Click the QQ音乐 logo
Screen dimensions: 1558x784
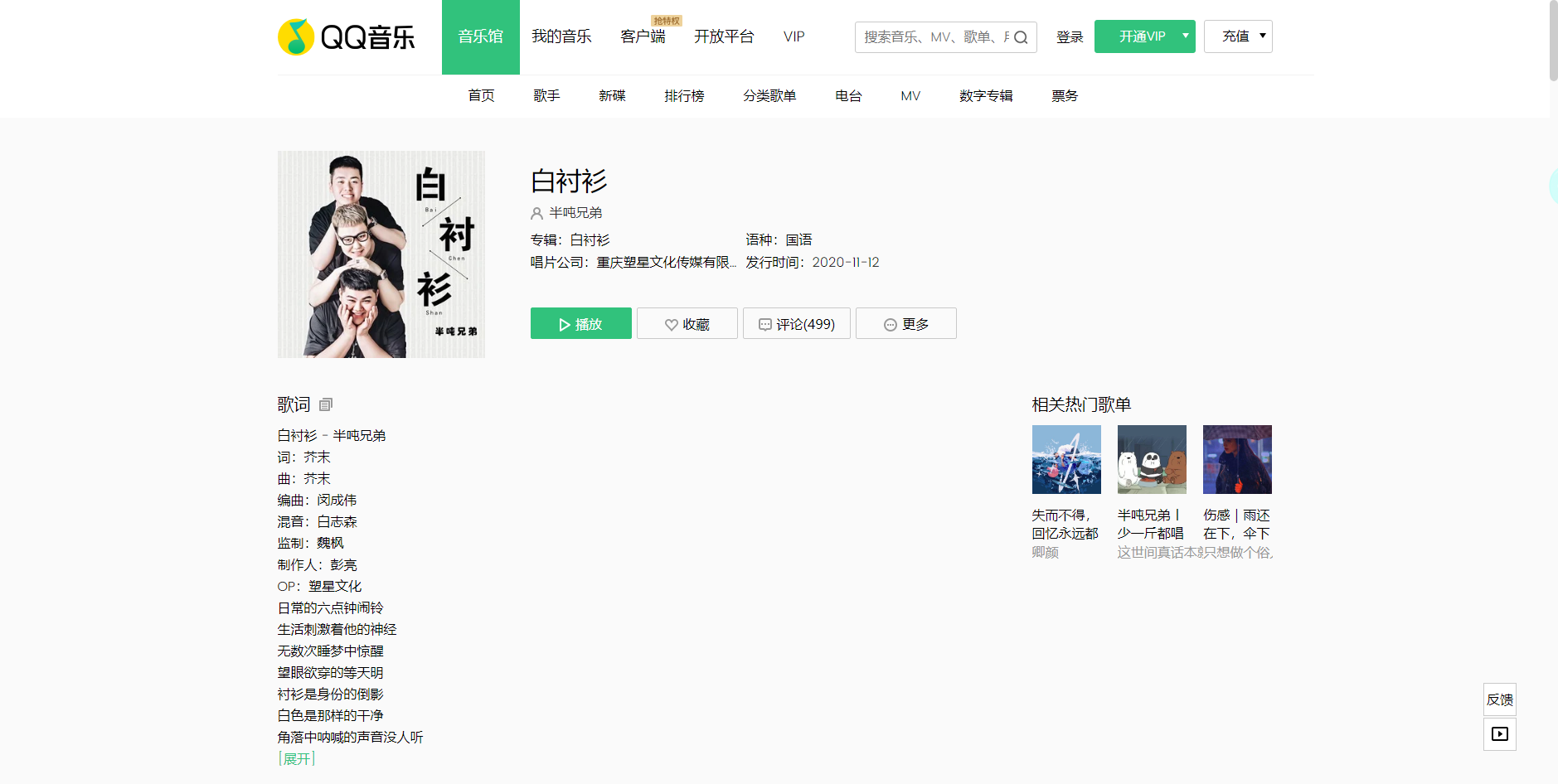pyautogui.click(x=346, y=36)
